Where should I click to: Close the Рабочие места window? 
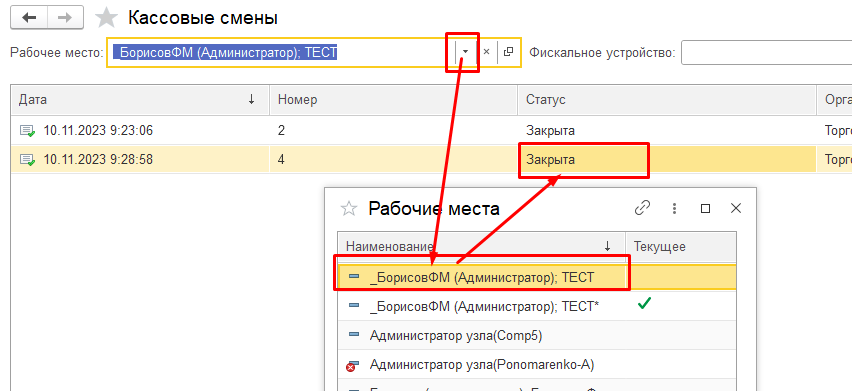tap(736, 208)
